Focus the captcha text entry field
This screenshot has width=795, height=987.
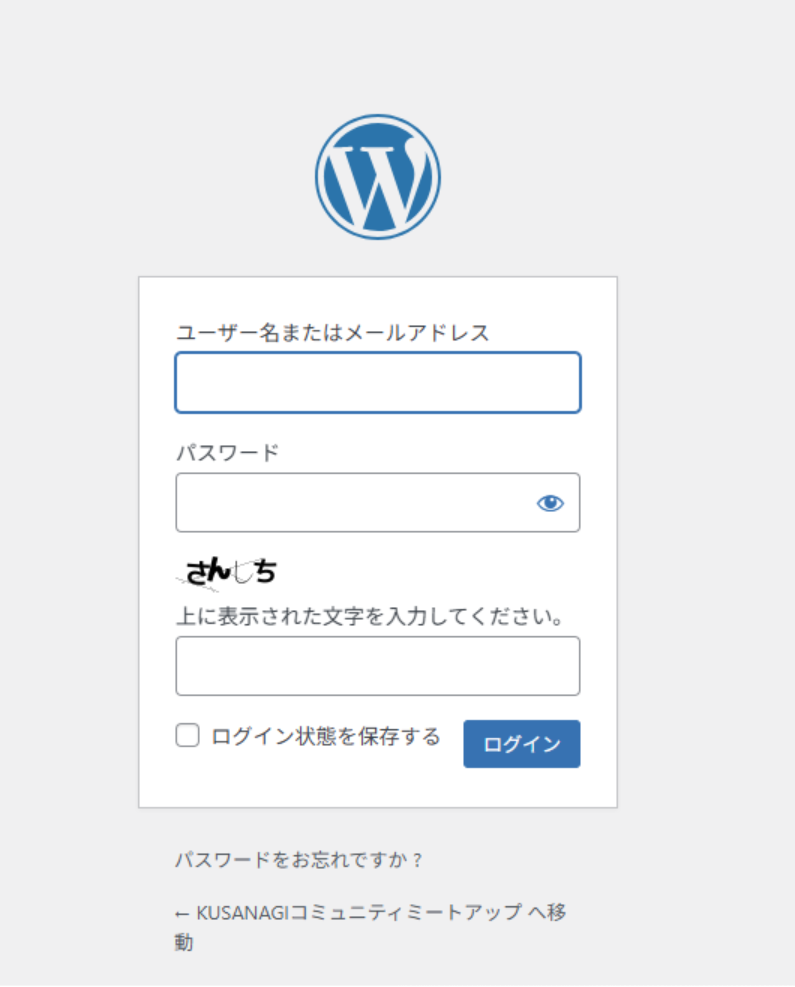377,666
